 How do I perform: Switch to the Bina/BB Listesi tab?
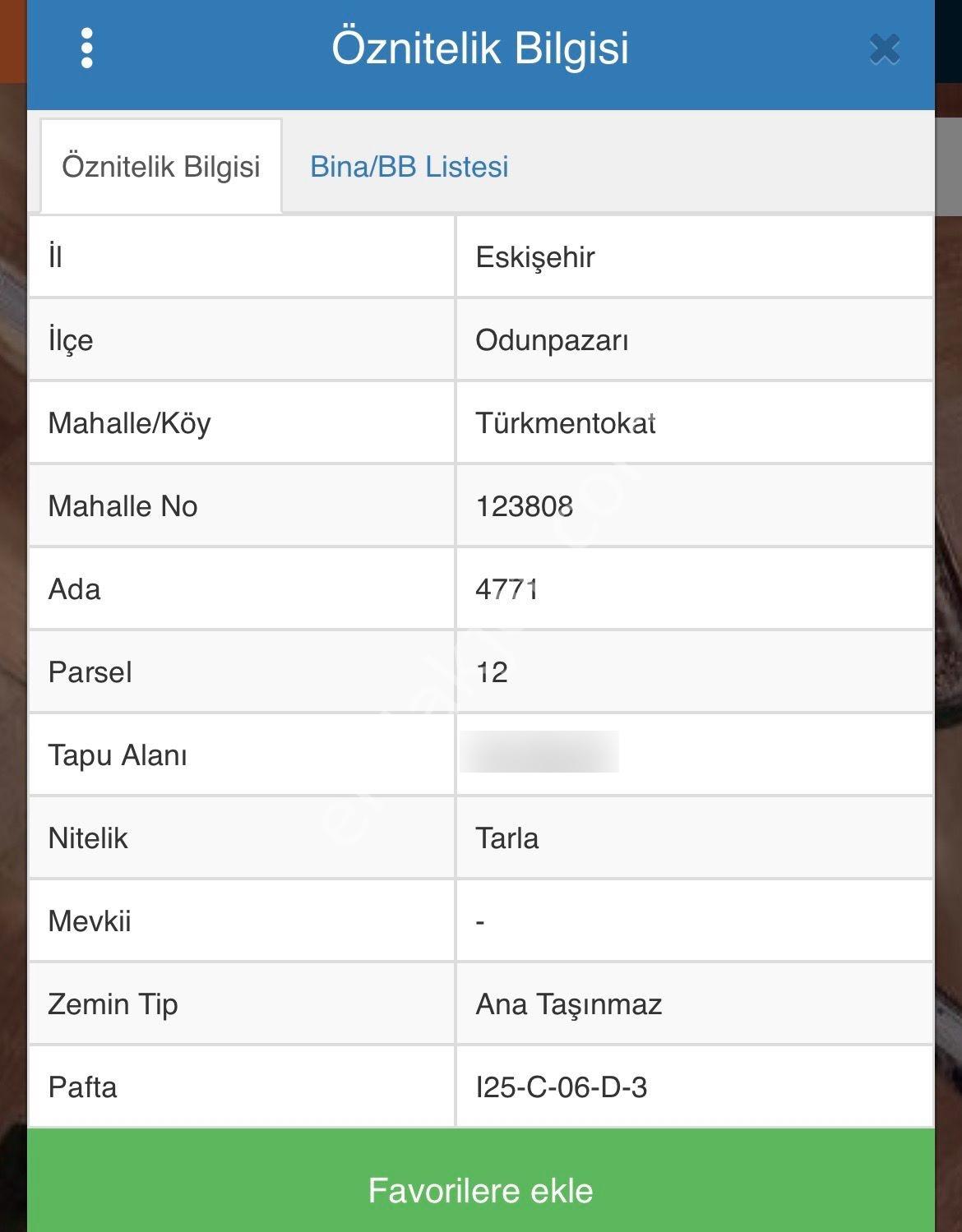(409, 166)
